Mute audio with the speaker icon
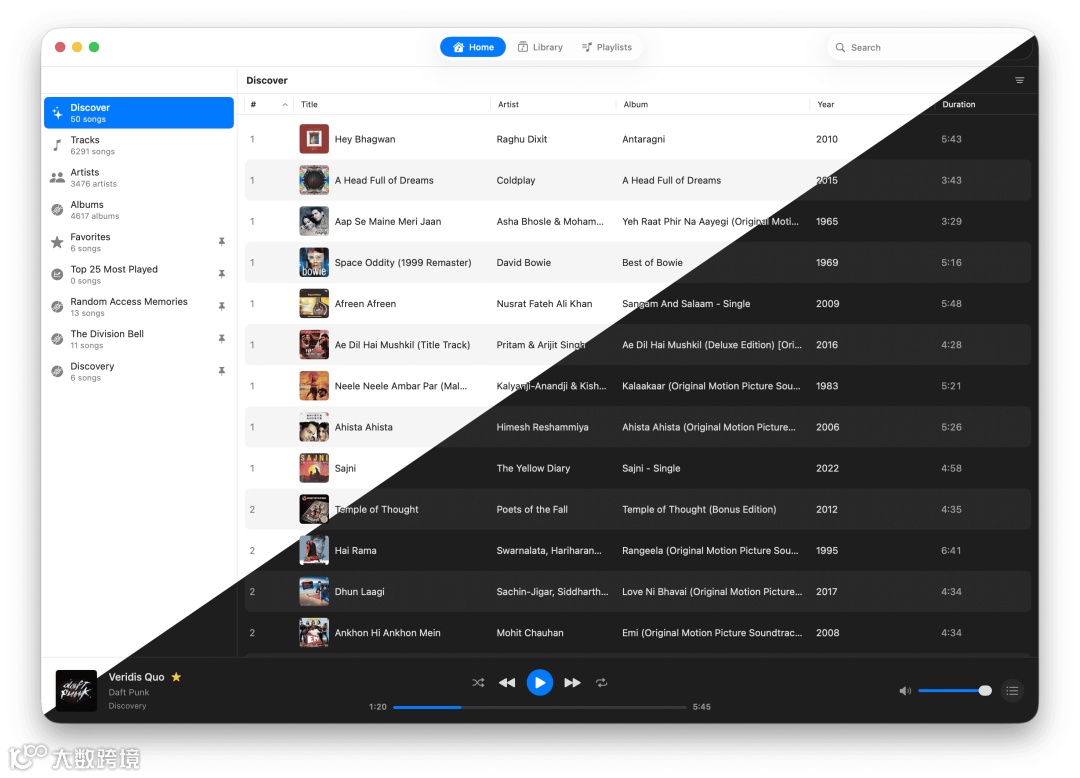This screenshot has height=778, width=1080. click(905, 691)
